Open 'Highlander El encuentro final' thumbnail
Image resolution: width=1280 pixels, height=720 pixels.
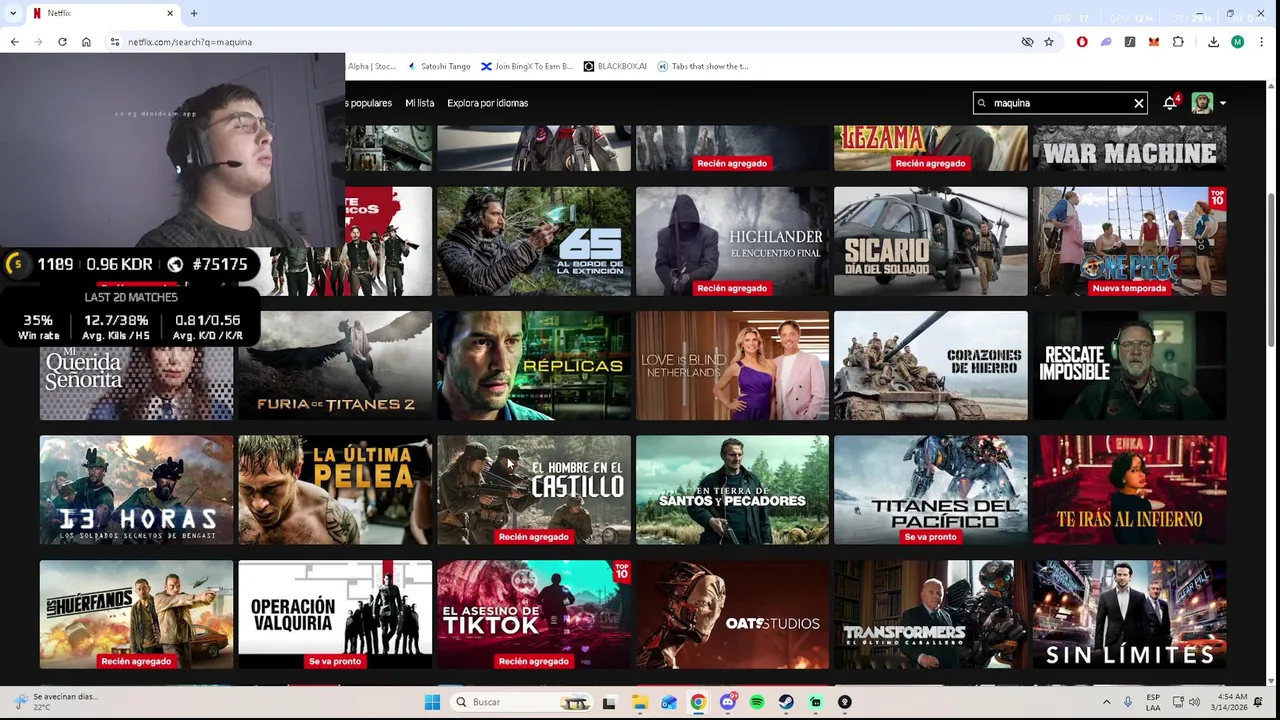point(732,241)
